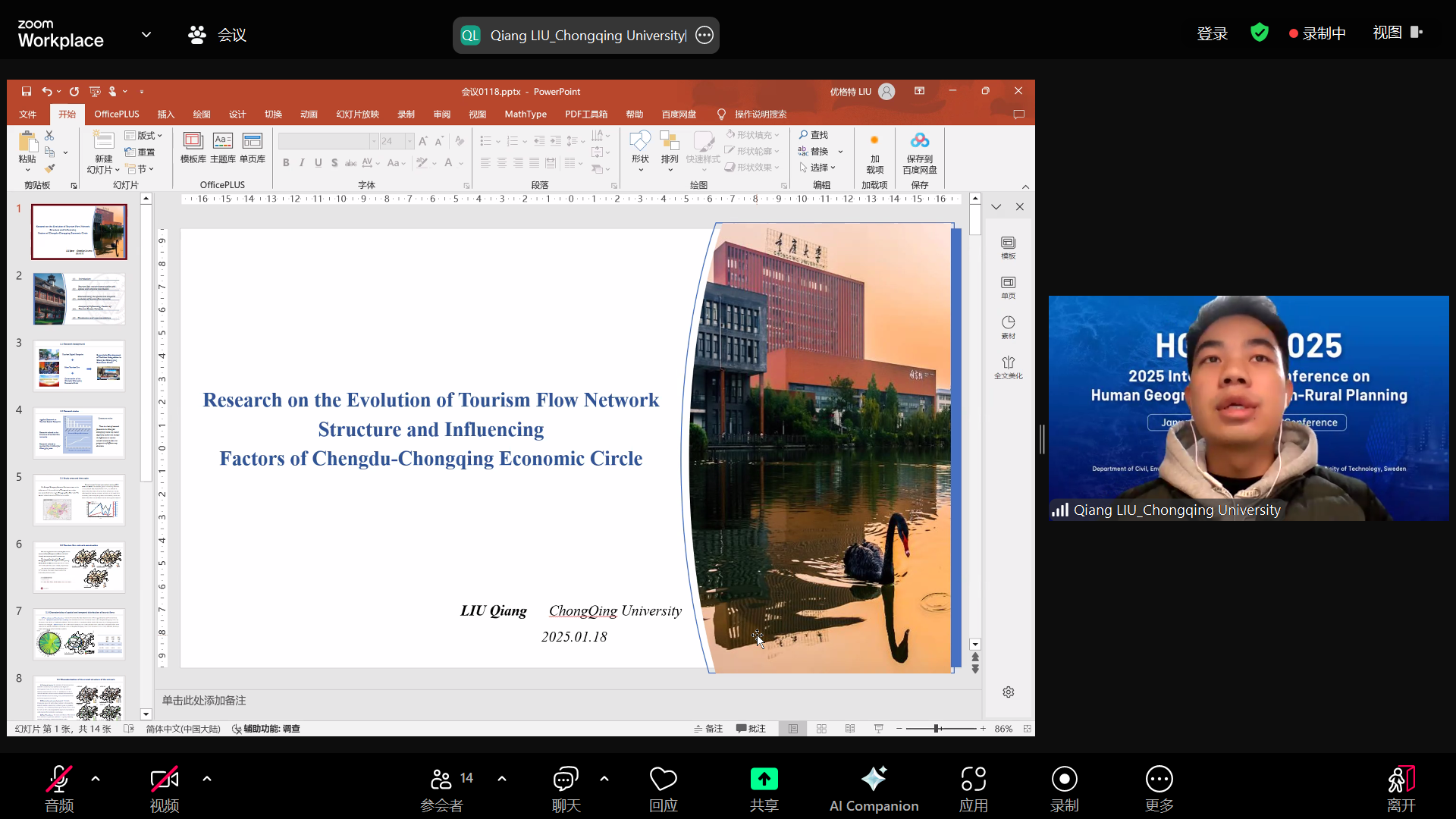Open the 应用 apps panel
The image size is (1456, 819).
(974, 789)
